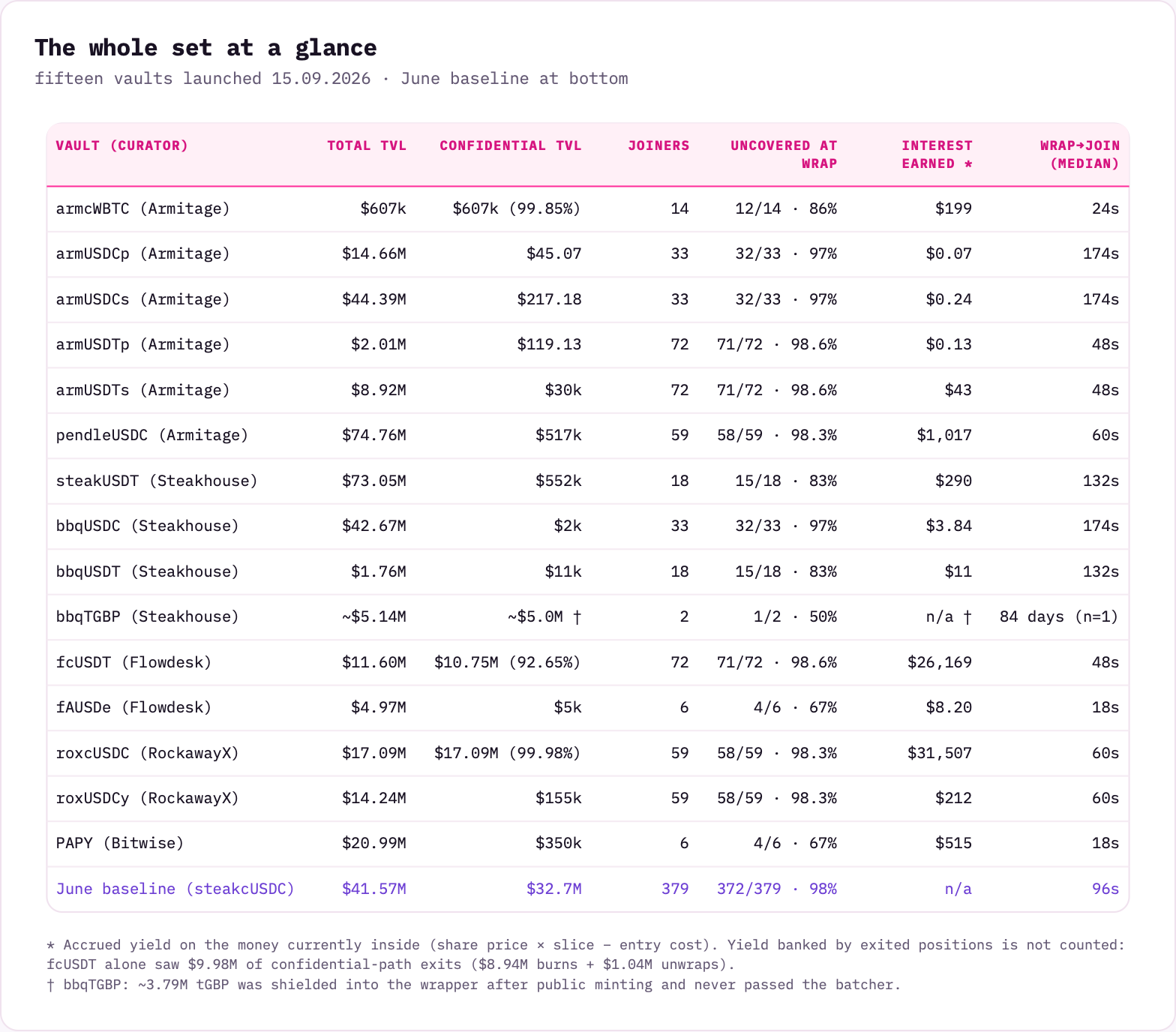Click the "~$5.0M †" confidential TVL cell
1176x1032 pixels.
[x=544, y=616]
